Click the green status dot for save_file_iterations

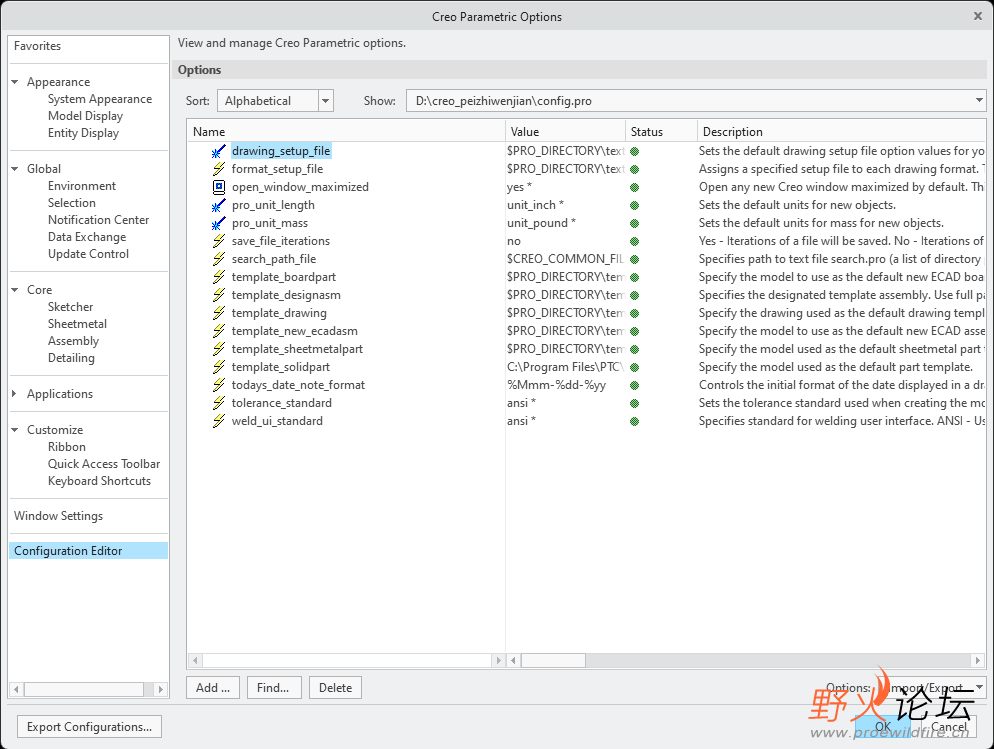tap(634, 241)
